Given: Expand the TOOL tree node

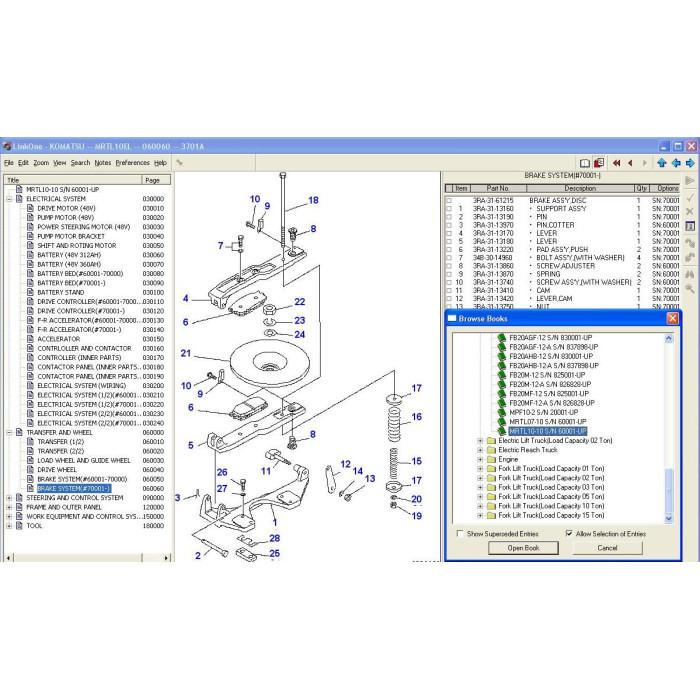Looking at the screenshot, I should (9, 526).
